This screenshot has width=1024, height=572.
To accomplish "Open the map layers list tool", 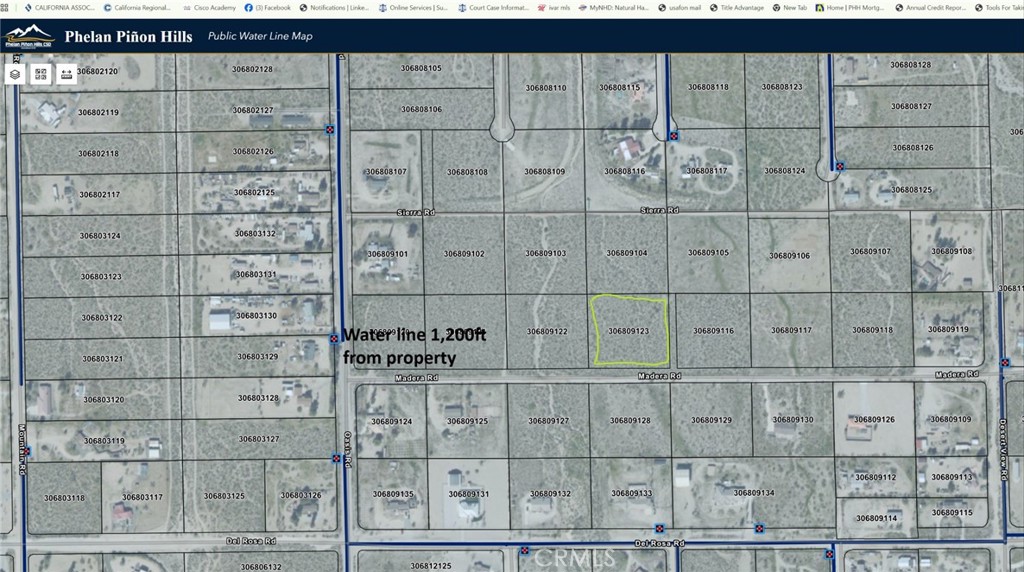I will click(x=15, y=74).
